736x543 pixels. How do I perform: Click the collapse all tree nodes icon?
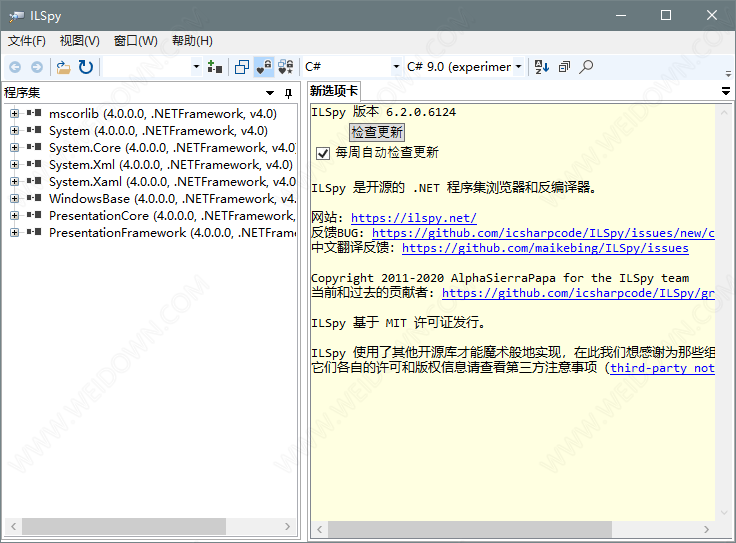click(x=564, y=67)
